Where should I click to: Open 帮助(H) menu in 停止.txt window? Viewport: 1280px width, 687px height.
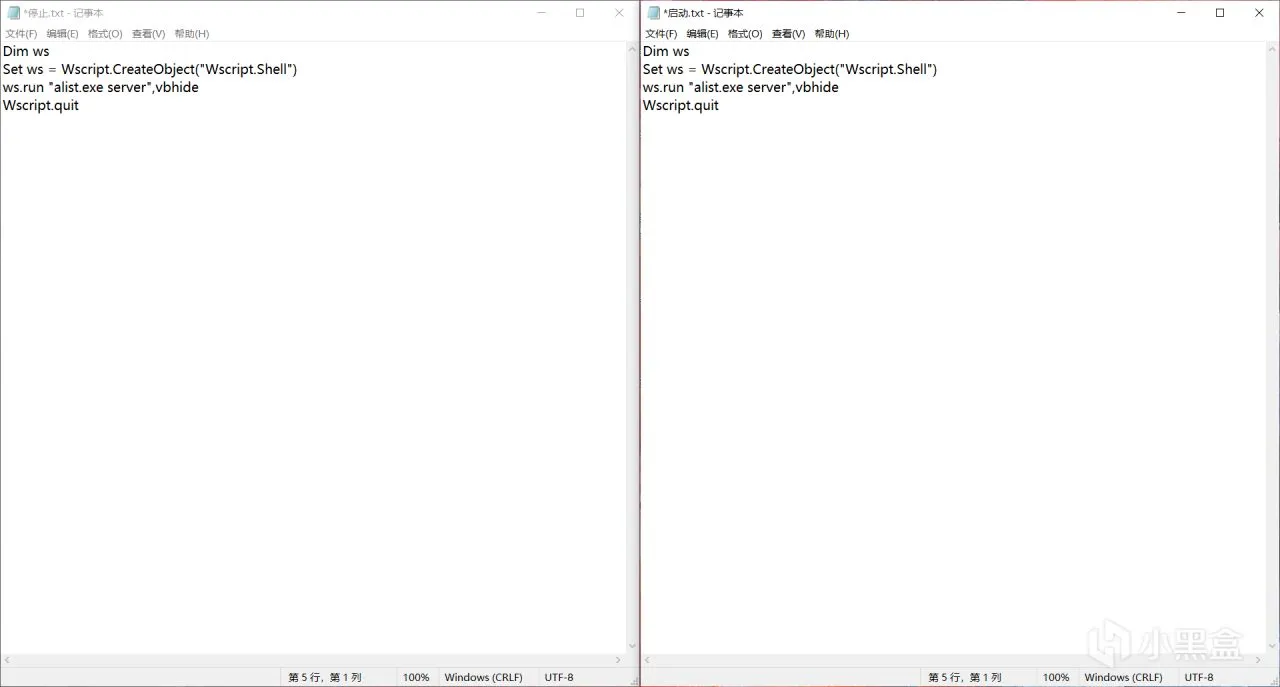pos(191,34)
